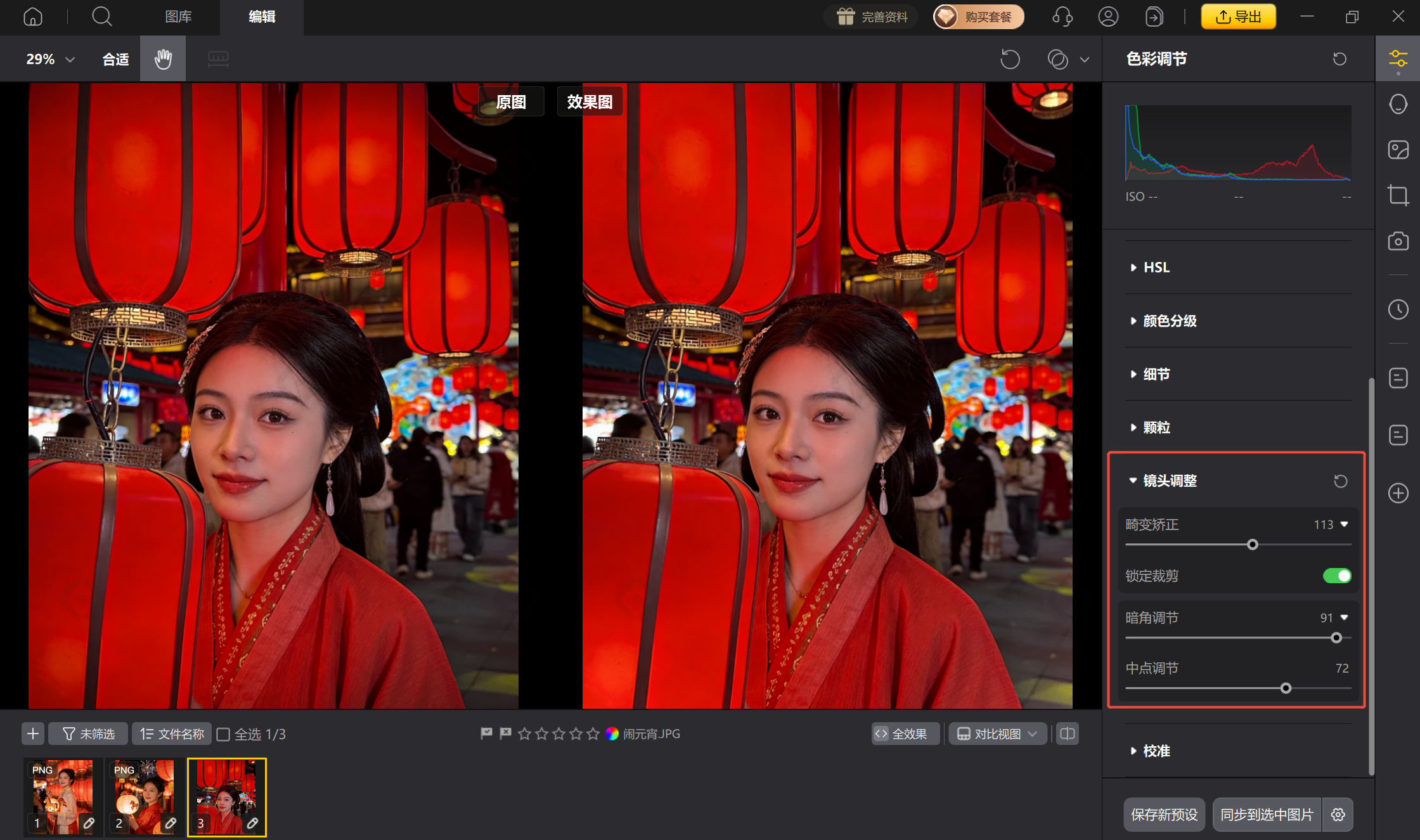Enable split compare view icon near 对比视图
Screen dimensions: 1420x840
(1066, 733)
